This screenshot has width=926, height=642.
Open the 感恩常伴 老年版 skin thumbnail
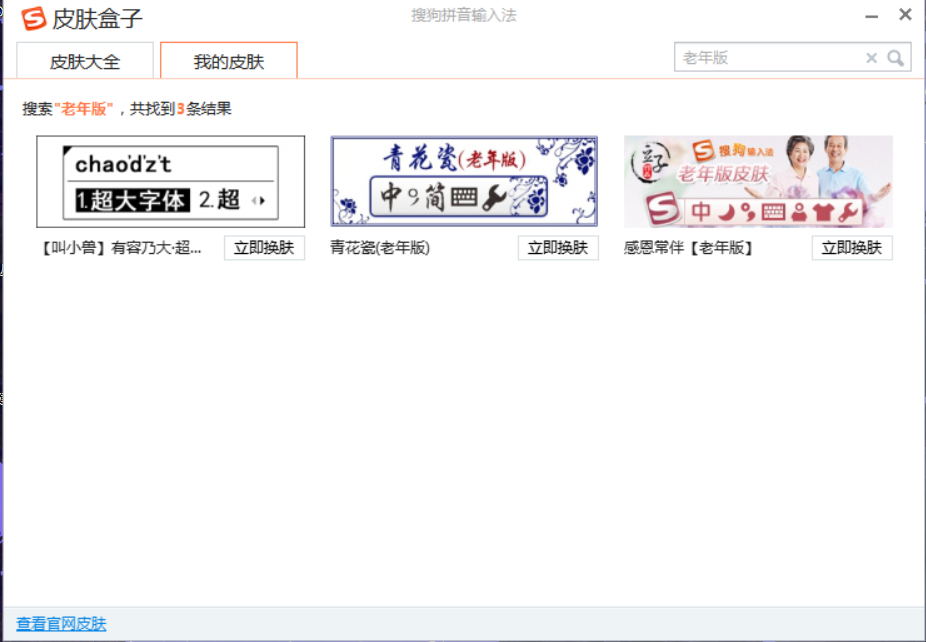point(758,181)
